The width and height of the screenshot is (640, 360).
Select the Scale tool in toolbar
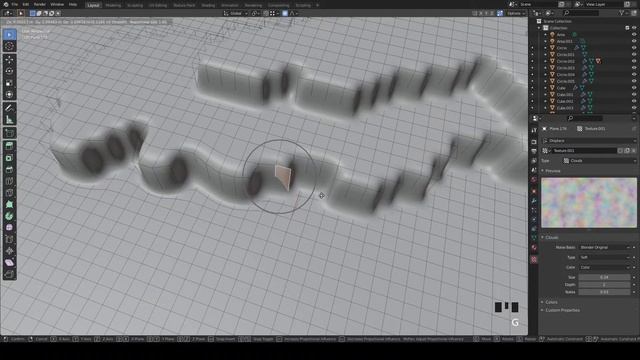(9, 83)
